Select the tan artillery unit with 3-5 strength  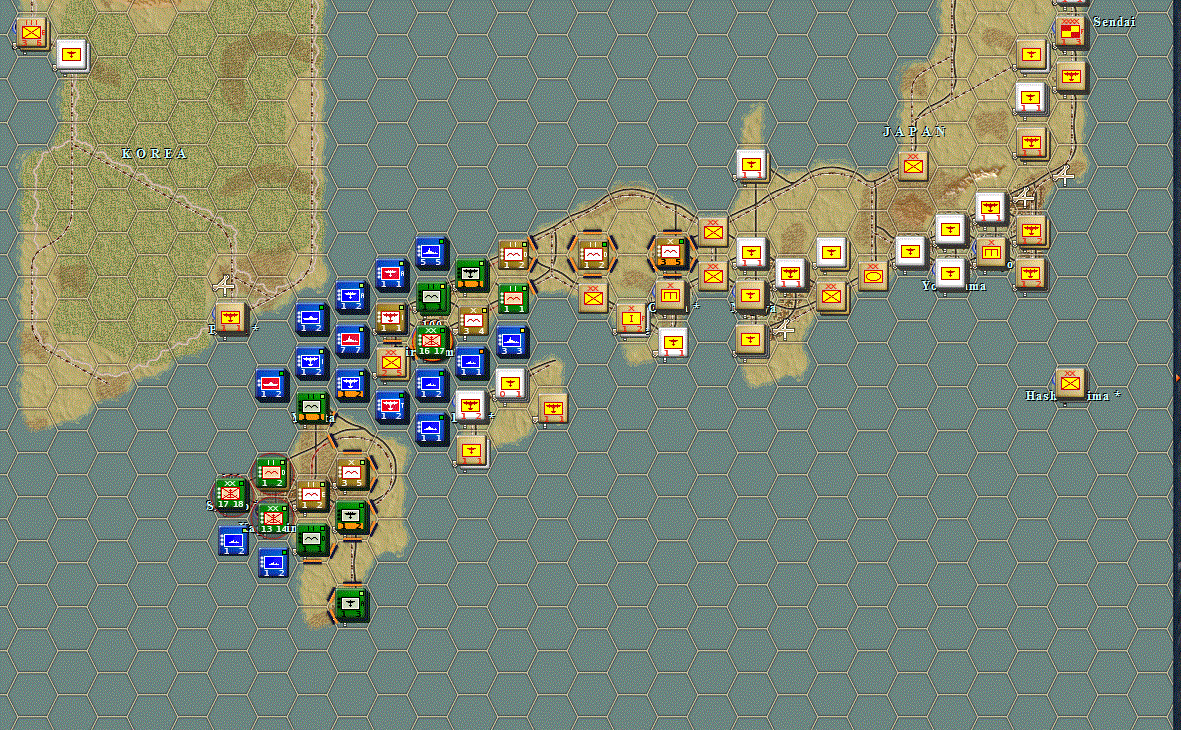(350, 471)
